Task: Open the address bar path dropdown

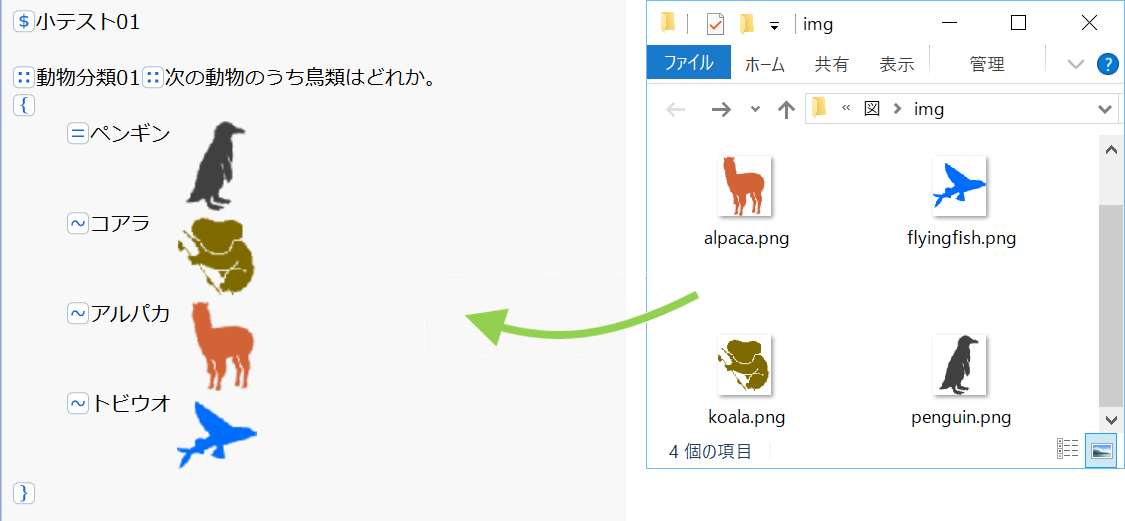Action: click(1105, 109)
